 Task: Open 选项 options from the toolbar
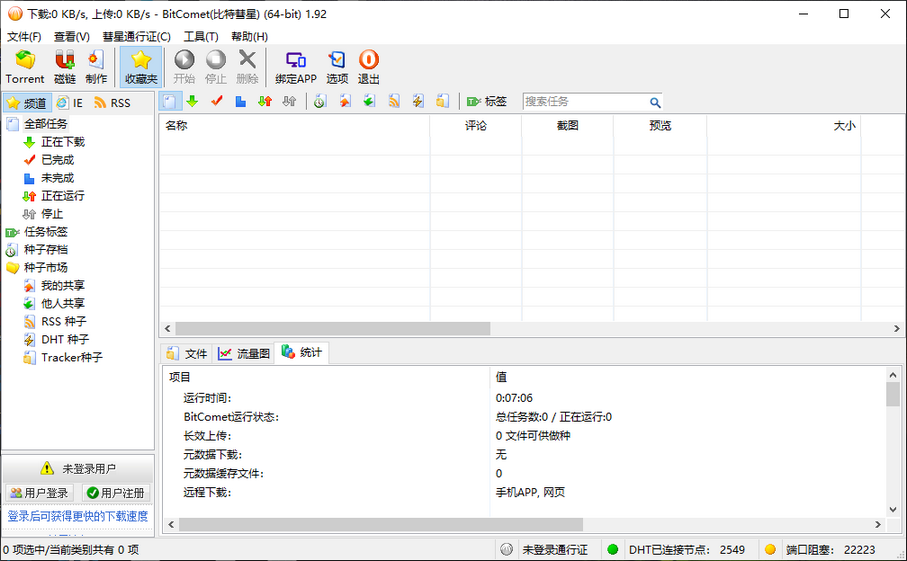pos(337,66)
